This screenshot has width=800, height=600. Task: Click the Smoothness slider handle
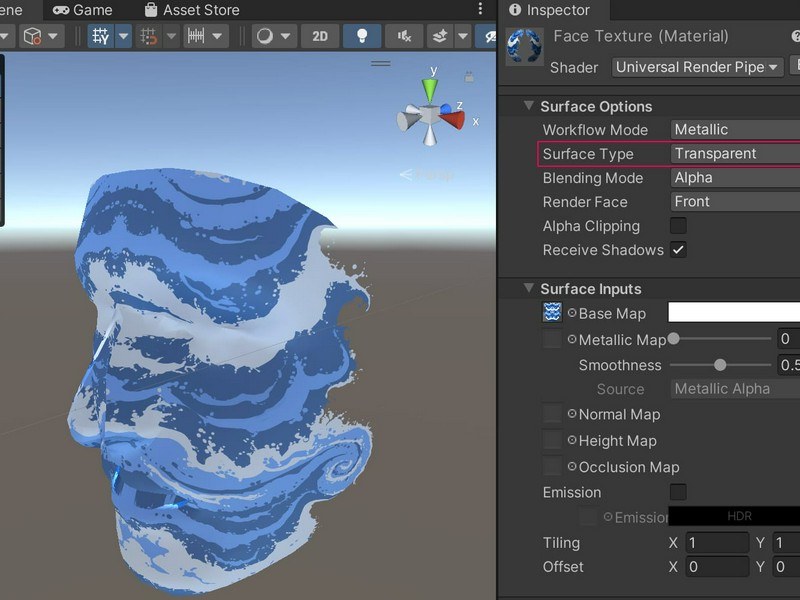tap(720, 365)
